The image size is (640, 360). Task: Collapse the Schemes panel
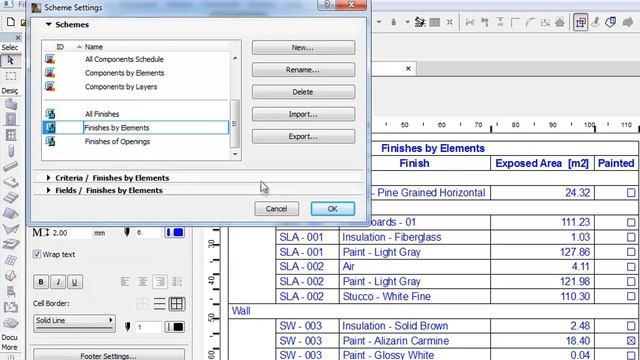coord(49,24)
